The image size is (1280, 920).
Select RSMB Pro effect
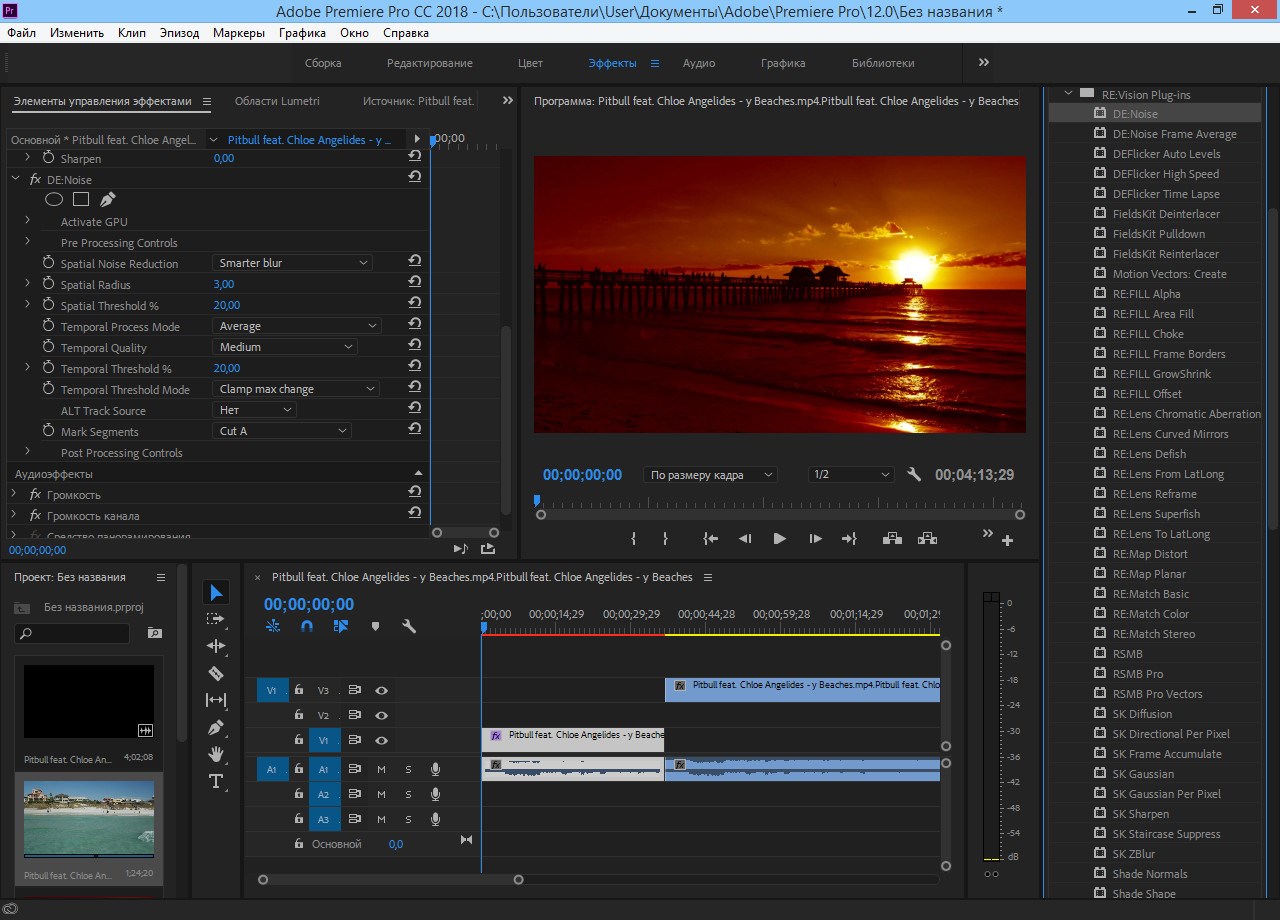(1138, 674)
